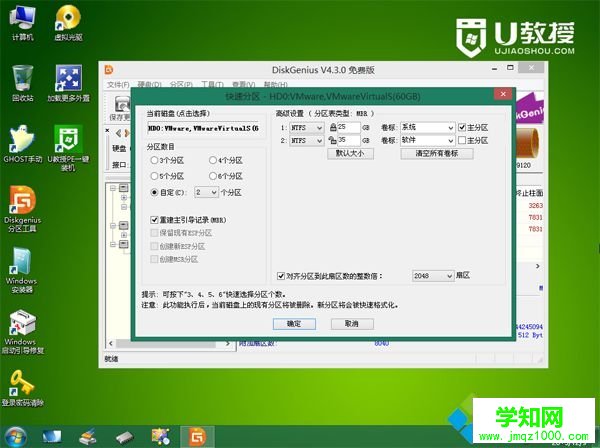
Task: Open Windows安装器 desktop shortcut
Action: tap(21, 270)
